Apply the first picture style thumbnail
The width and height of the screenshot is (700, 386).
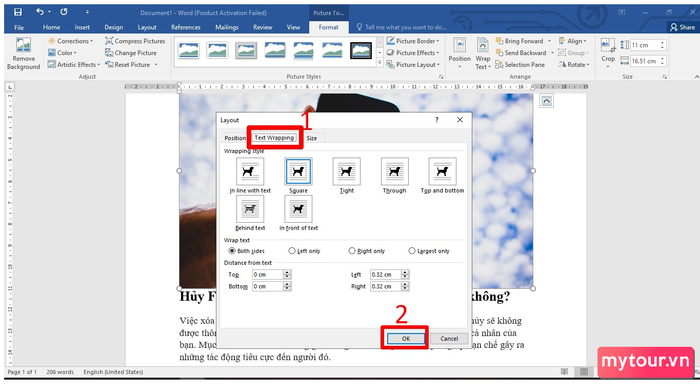click(x=188, y=50)
